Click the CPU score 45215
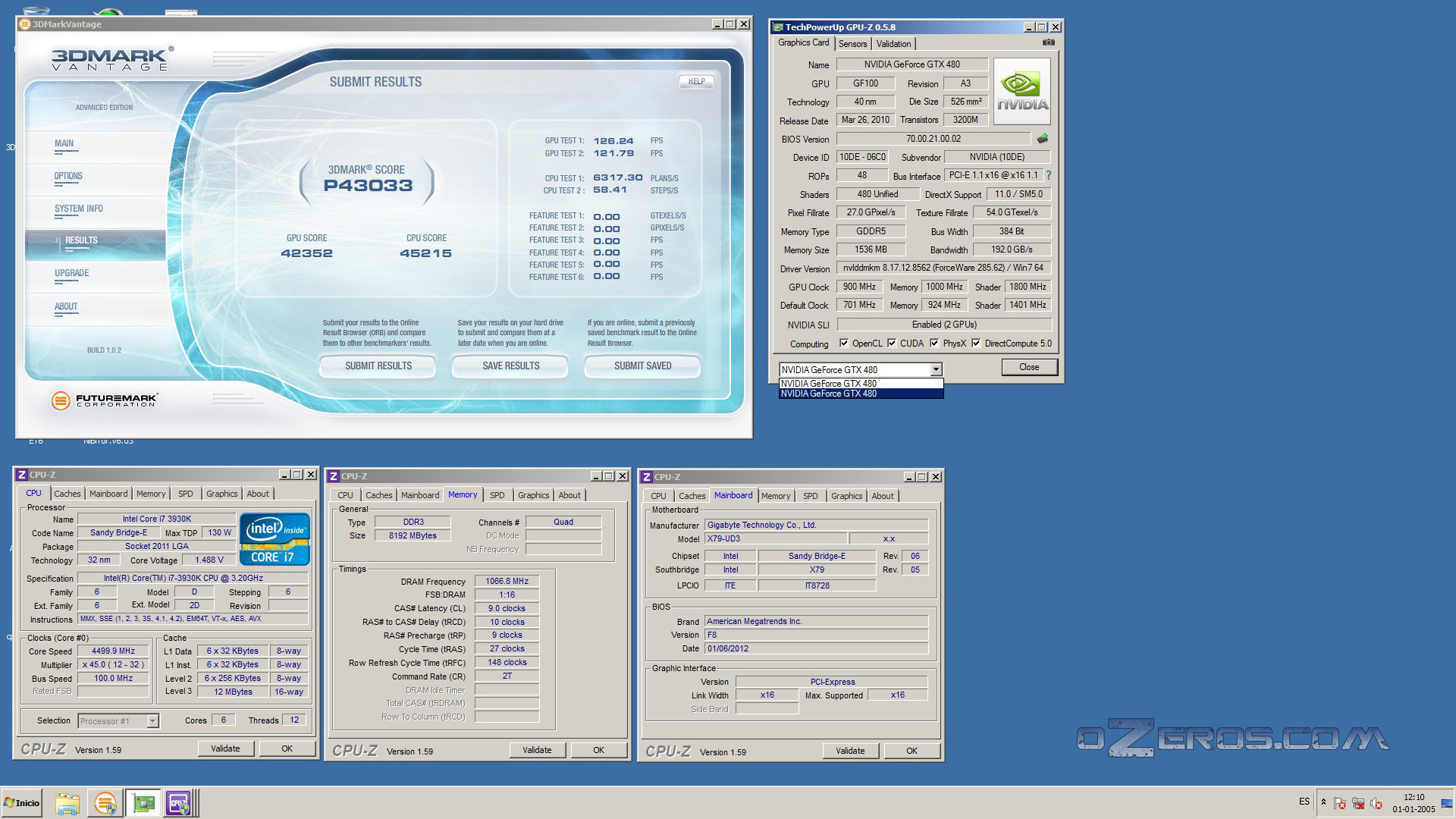The height and width of the screenshot is (819, 1456). [x=425, y=253]
